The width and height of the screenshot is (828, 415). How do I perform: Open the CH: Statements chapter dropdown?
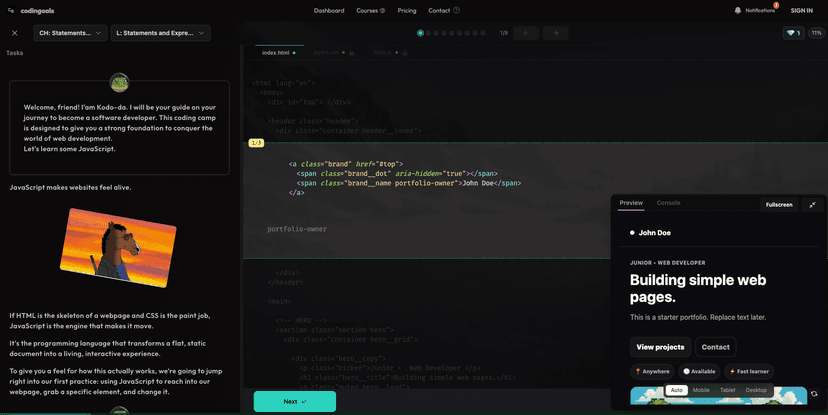point(70,33)
